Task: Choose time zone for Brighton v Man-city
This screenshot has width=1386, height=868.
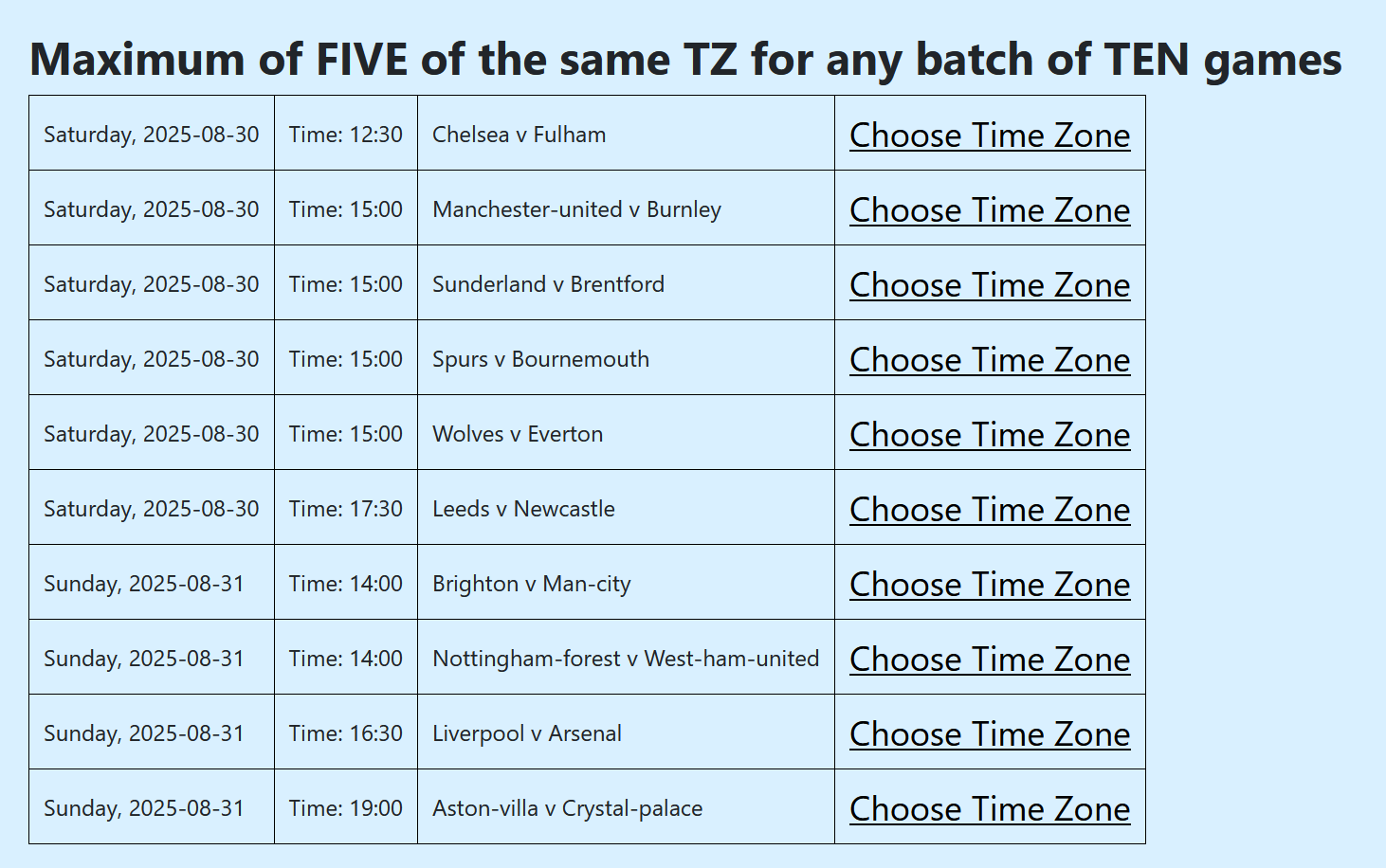Action: [989, 584]
